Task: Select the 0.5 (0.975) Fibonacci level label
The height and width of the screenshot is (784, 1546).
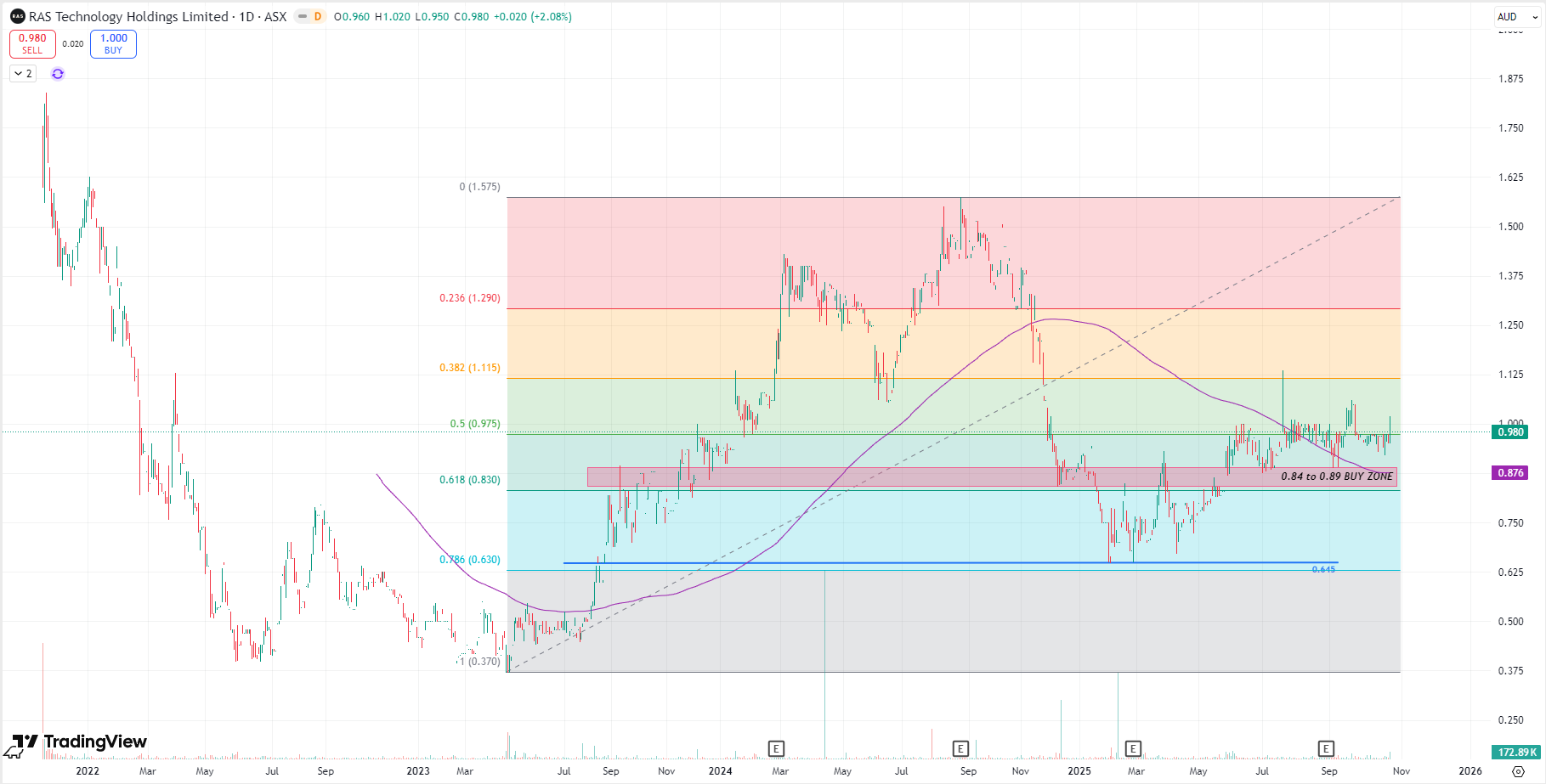Action: [474, 424]
